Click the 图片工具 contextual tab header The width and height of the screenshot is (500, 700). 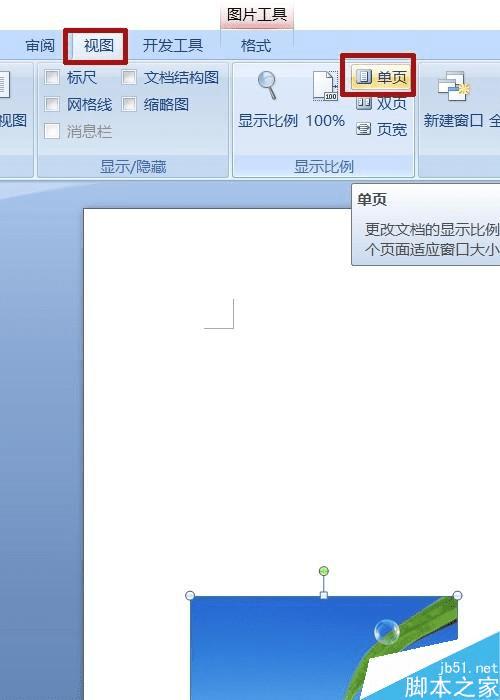click(x=257, y=15)
